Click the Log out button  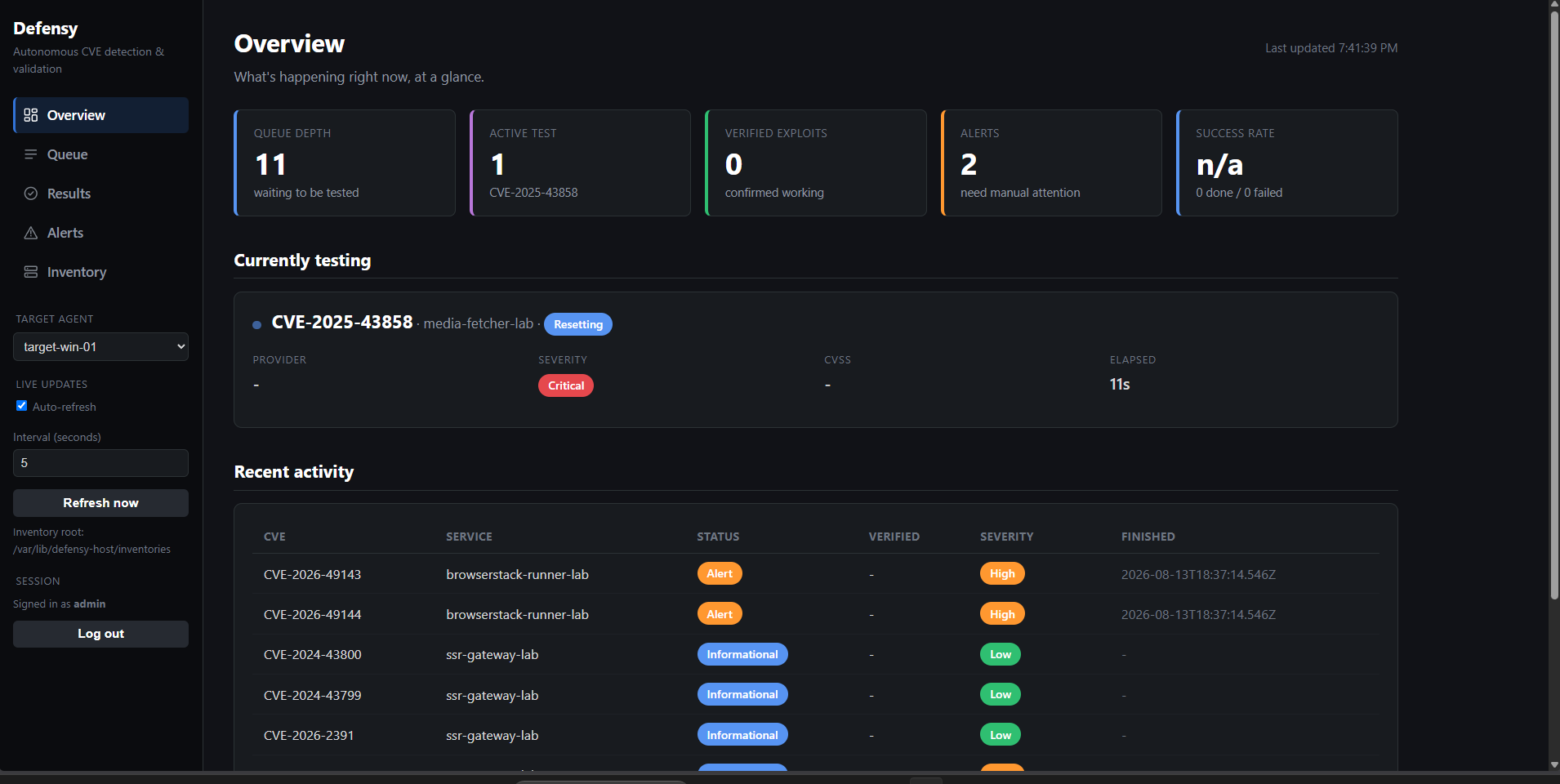tap(100, 634)
